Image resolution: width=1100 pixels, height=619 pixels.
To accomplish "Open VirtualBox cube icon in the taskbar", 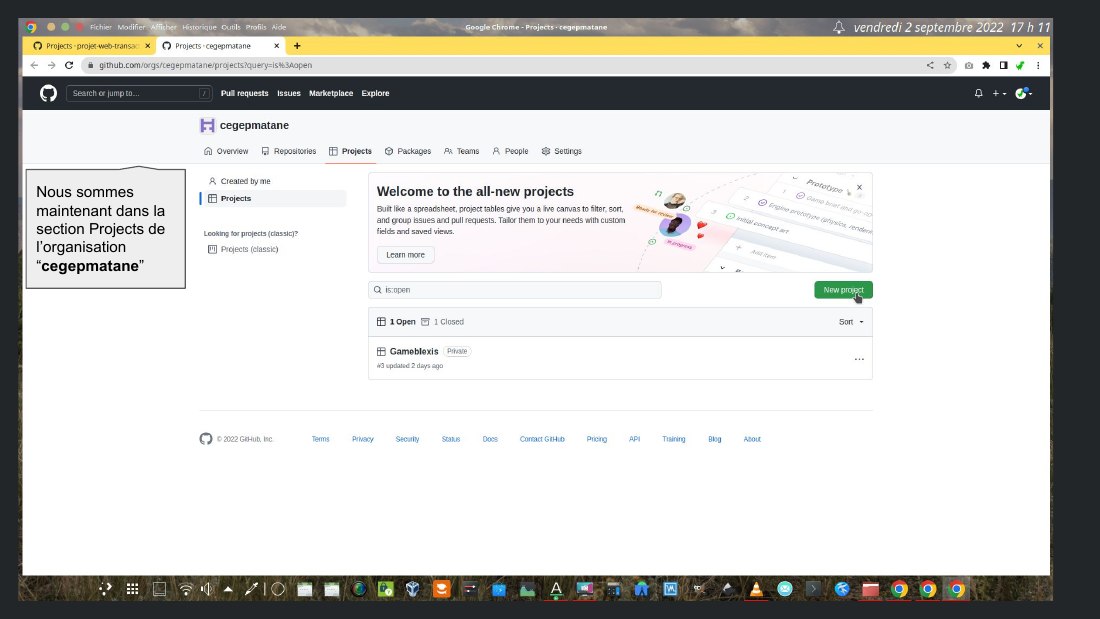I will pos(412,590).
